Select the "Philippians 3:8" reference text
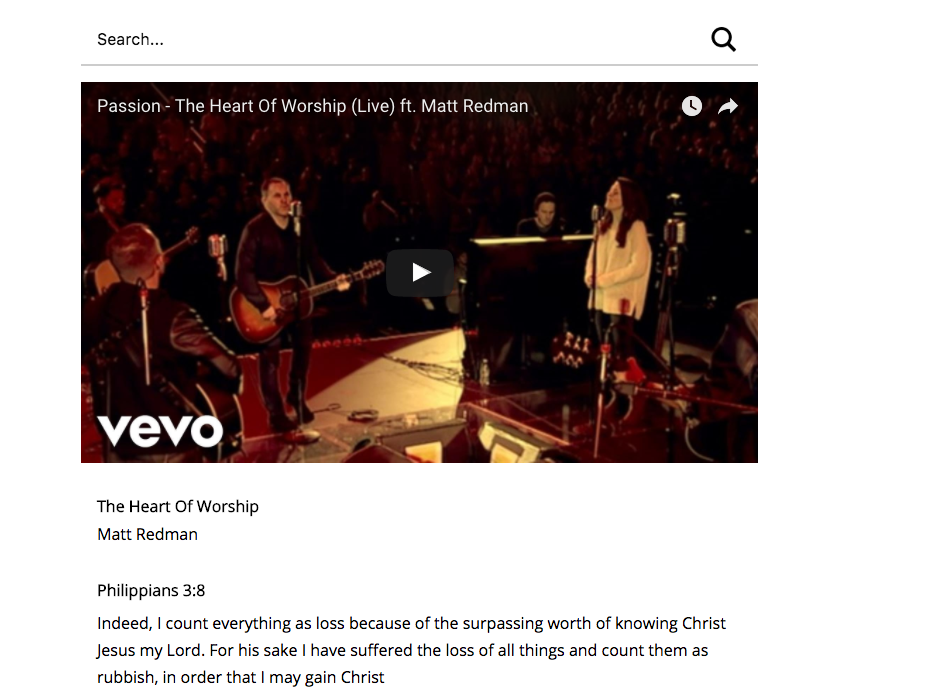 pos(151,591)
